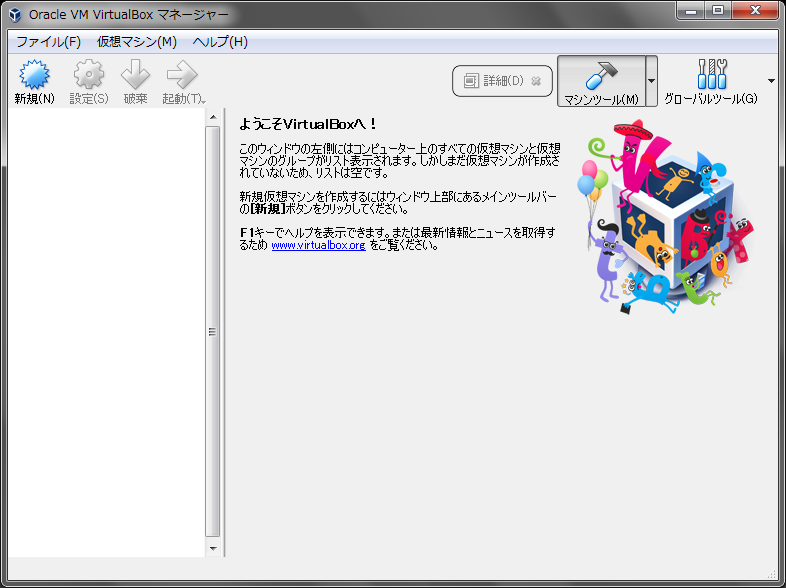Click the 新規(N) new machine icon

coord(34,74)
